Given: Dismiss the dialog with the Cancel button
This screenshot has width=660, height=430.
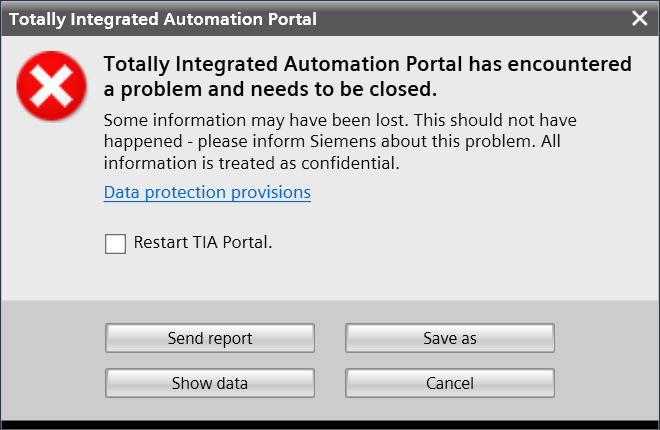Looking at the screenshot, I should [450, 383].
